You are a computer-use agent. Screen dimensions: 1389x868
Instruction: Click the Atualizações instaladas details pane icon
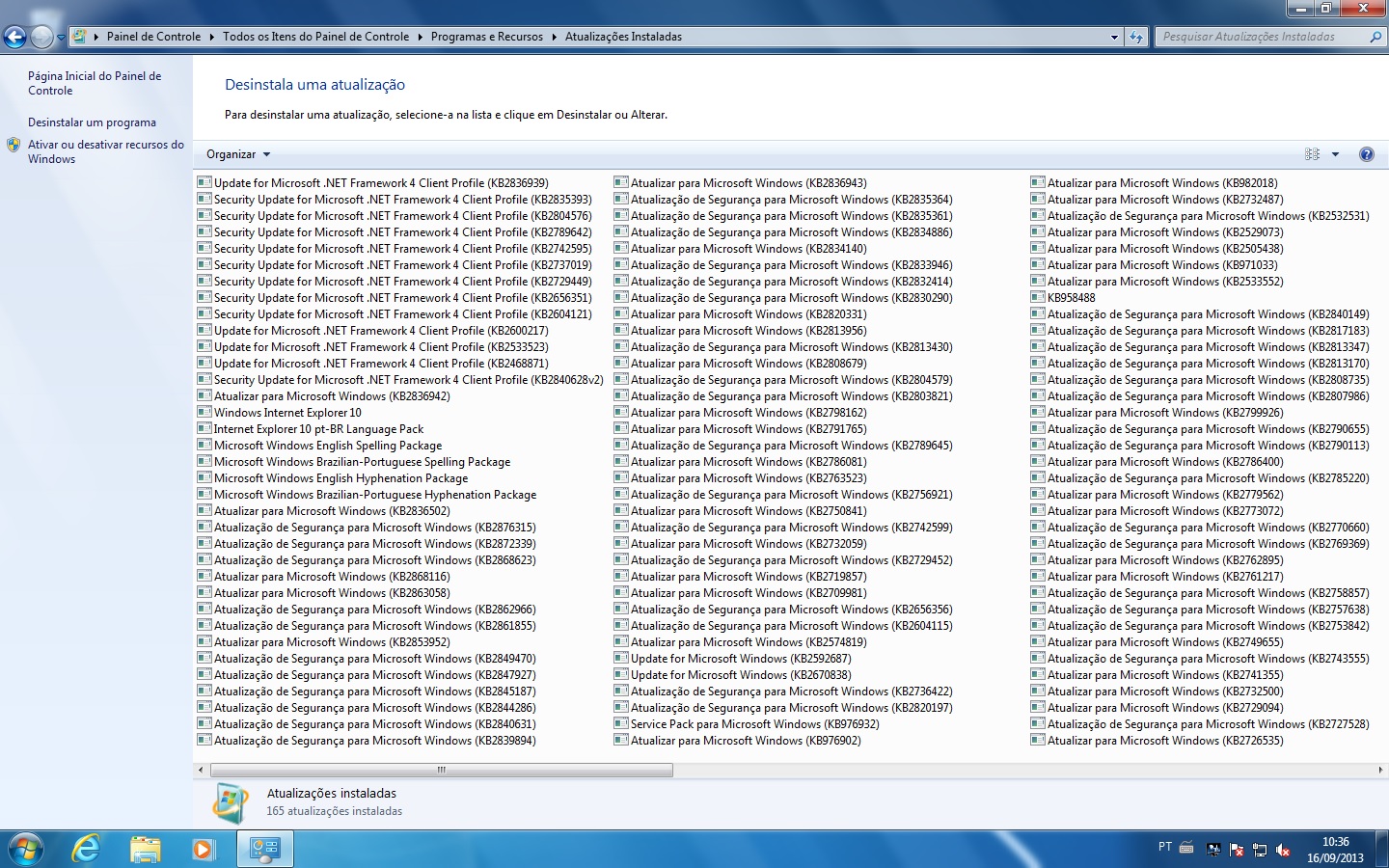(x=231, y=802)
